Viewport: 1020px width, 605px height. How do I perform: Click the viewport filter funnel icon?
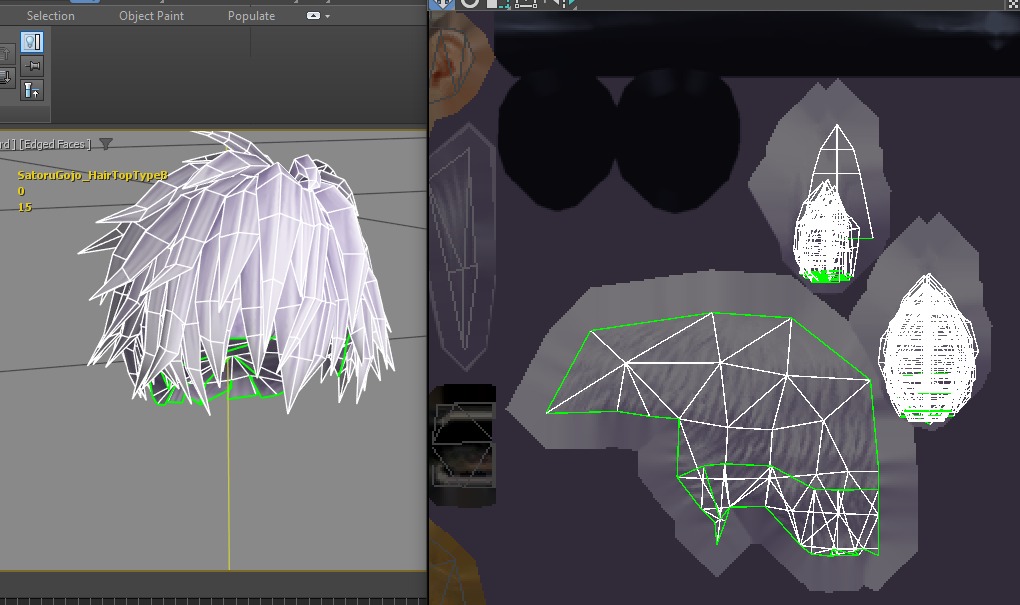[x=105, y=144]
